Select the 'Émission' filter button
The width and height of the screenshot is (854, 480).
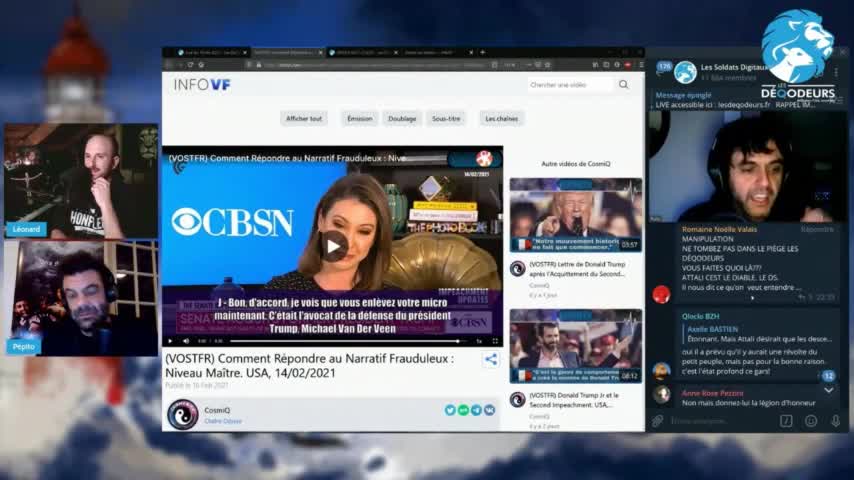click(359, 118)
